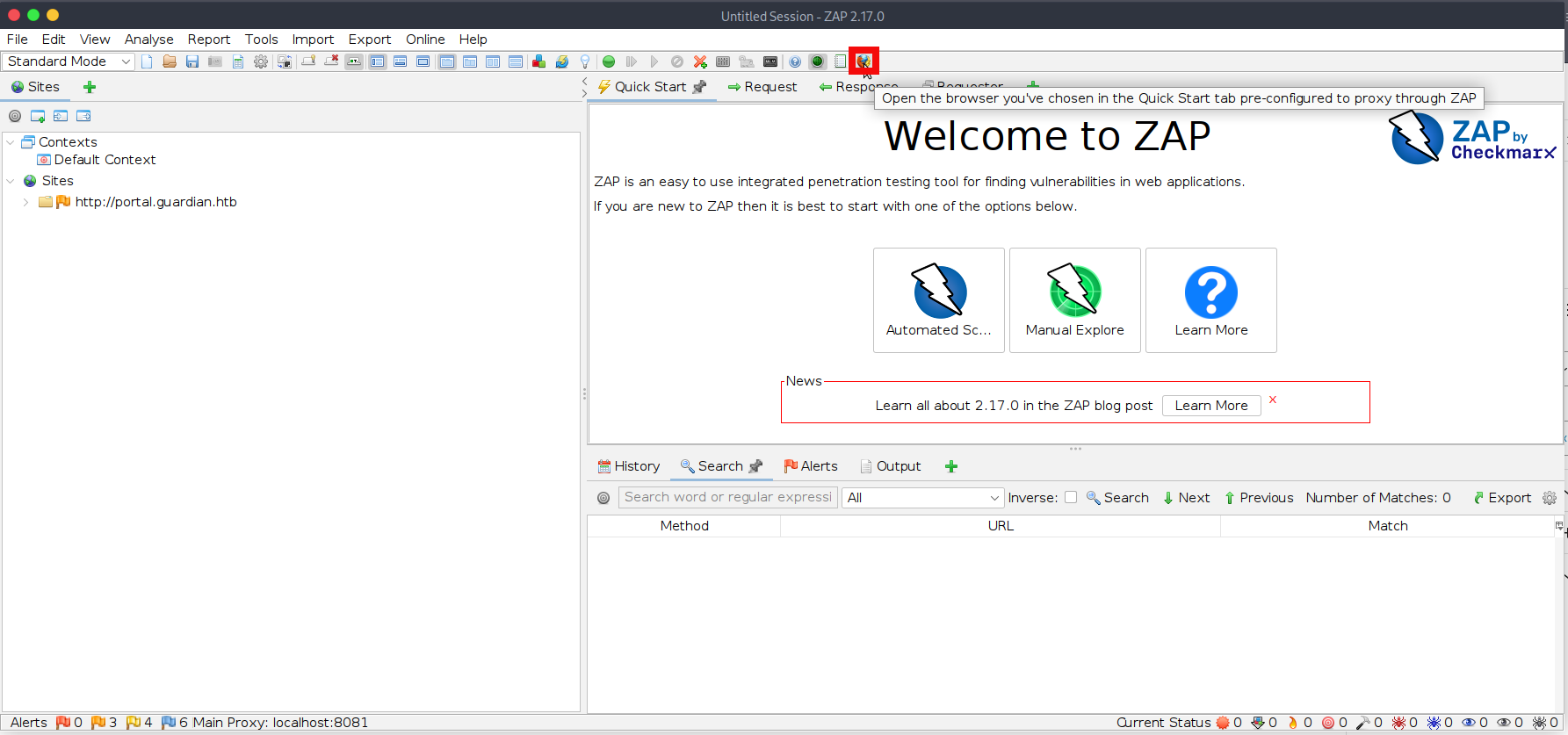Toggle the Inverse search checkbox
1568x735 pixels.
pos(1070,498)
